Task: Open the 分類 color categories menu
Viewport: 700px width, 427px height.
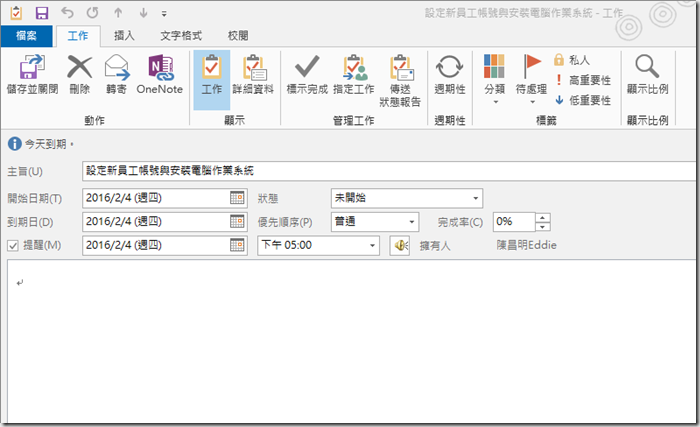Action: coord(494,75)
